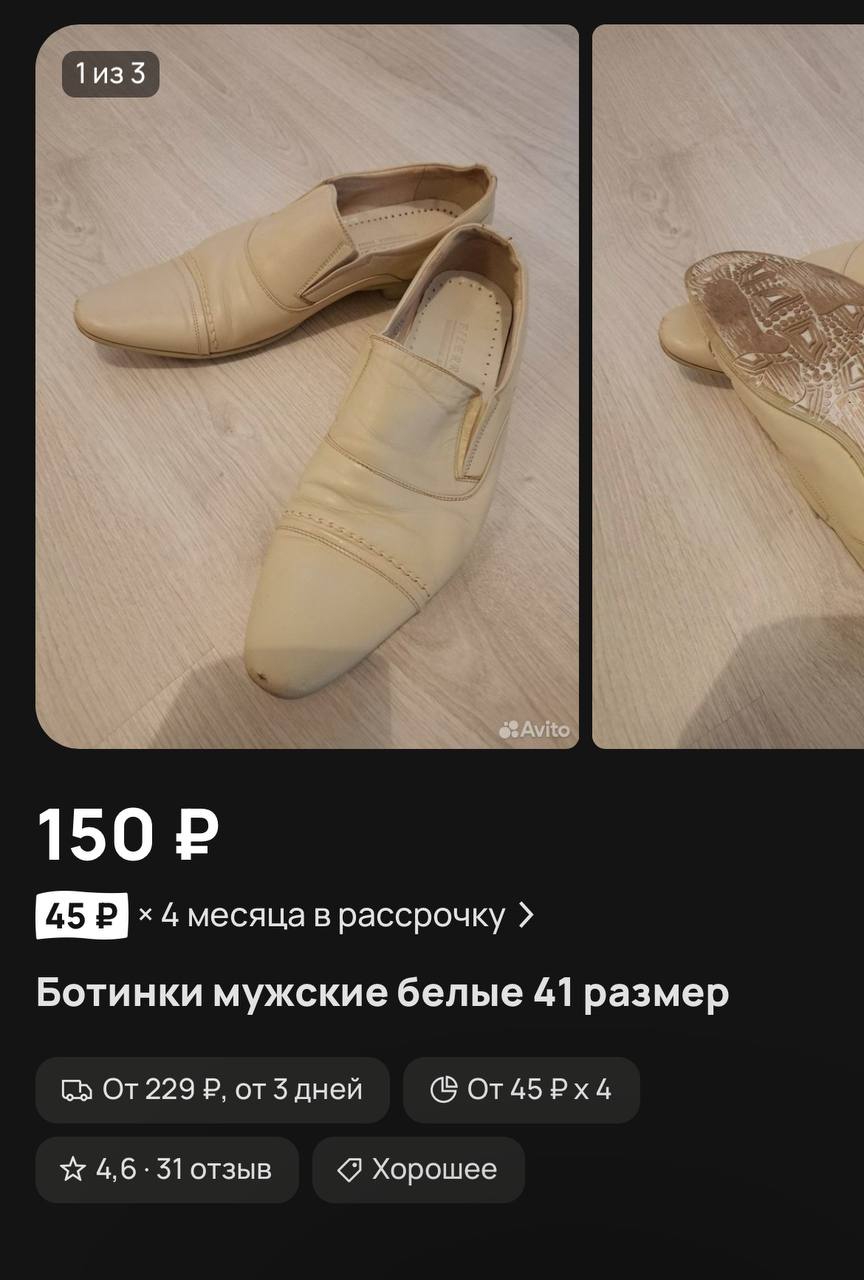Open delivery chip 'От 229 ₽, от 3 дней'
The height and width of the screenshot is (1280, 864).
tap(212, 1090)
